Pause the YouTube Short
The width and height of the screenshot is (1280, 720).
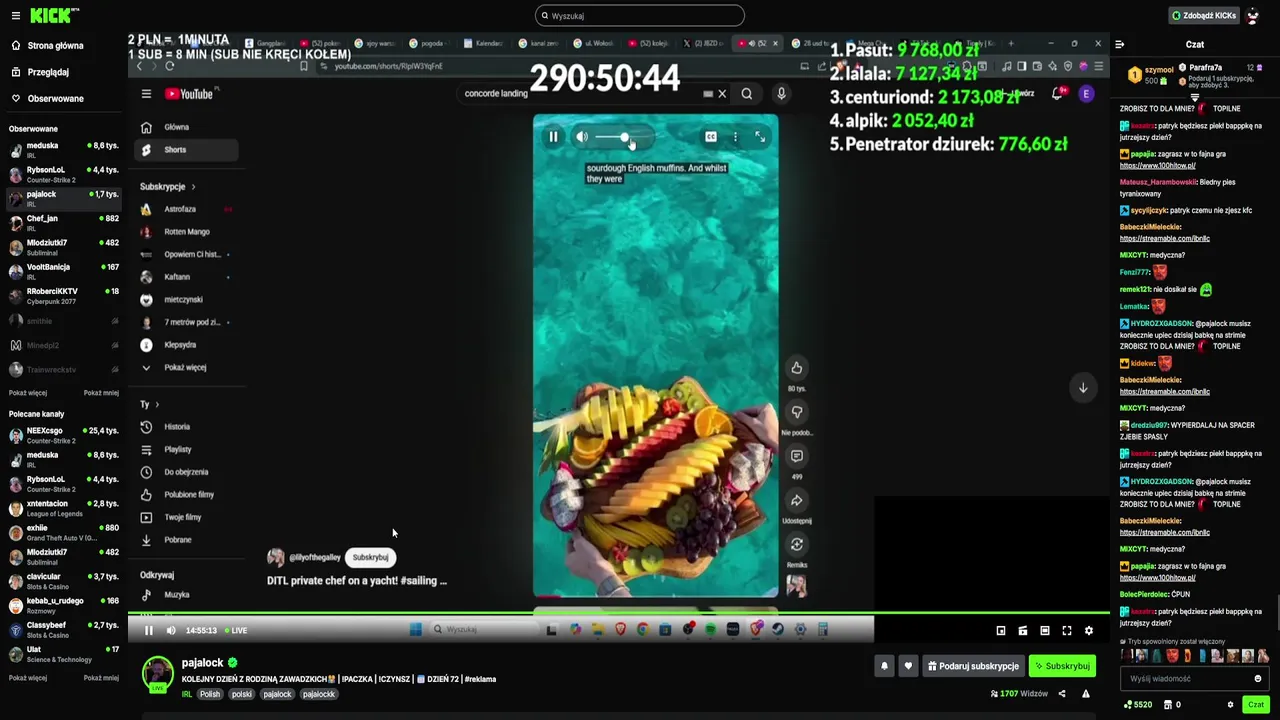pos(553,137)
